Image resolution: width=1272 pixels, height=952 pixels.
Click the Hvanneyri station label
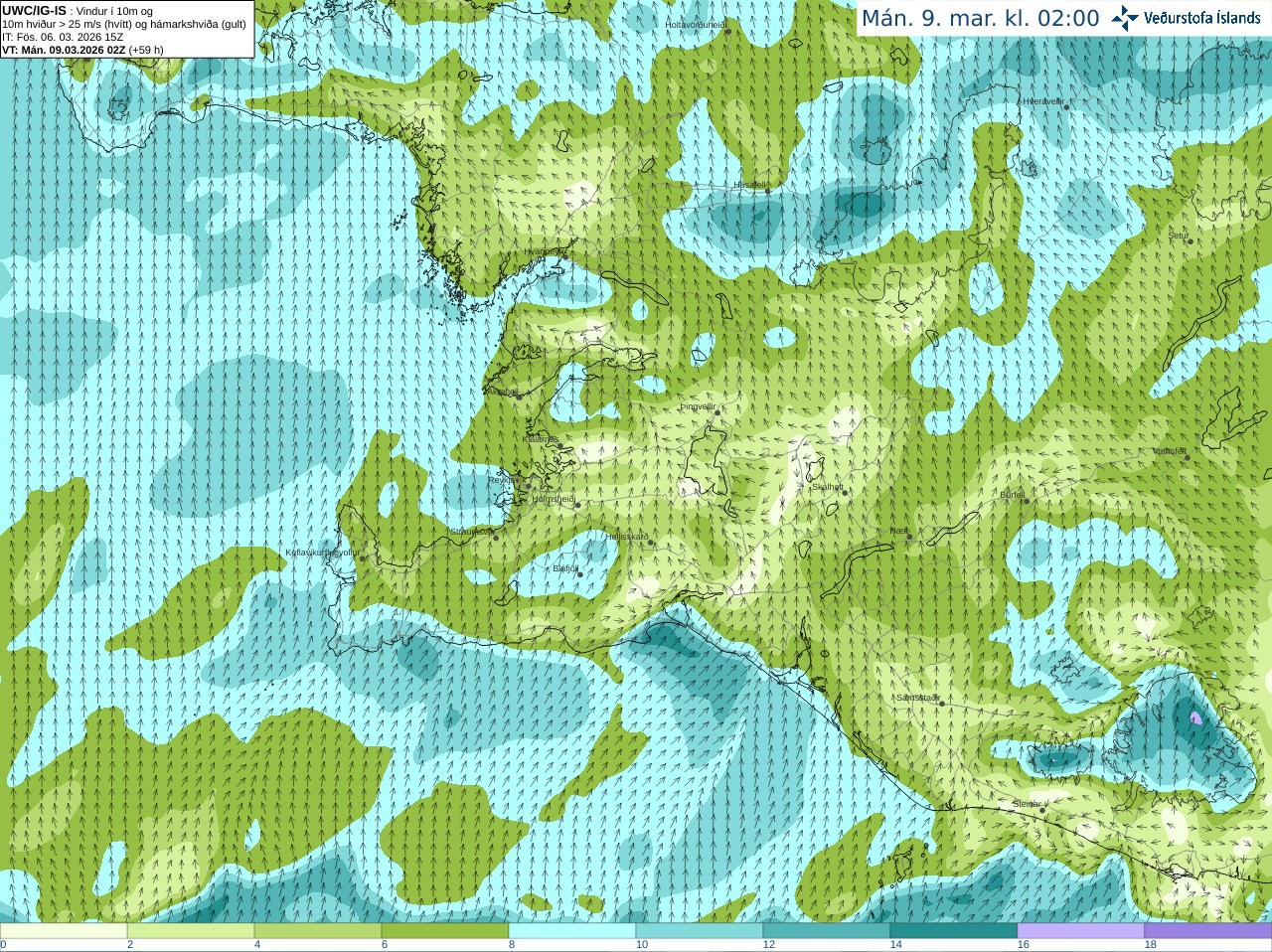[x=543, y=251]
